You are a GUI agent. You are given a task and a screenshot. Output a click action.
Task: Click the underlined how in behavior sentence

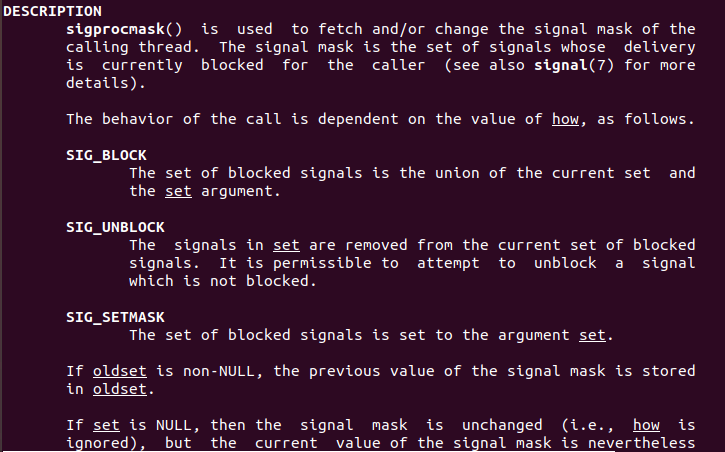point(565,120)
